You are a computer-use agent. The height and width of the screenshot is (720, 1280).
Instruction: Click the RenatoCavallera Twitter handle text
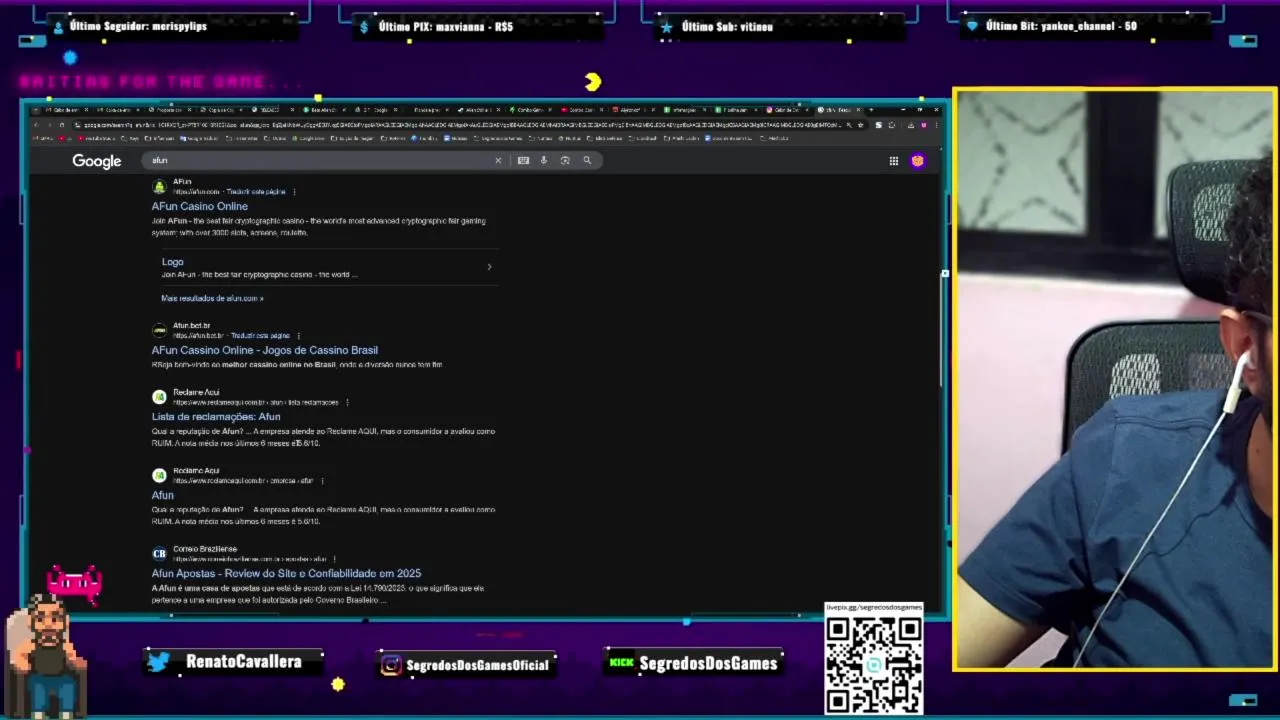(243, 662)
